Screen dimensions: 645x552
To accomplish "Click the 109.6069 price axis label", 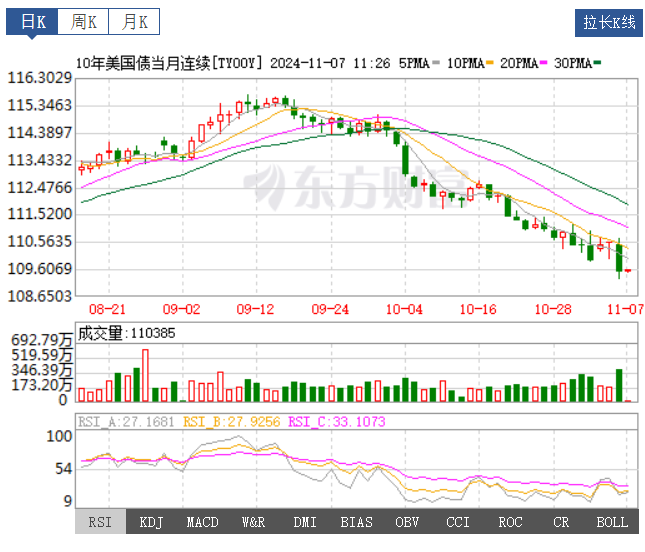I will 40,269.
